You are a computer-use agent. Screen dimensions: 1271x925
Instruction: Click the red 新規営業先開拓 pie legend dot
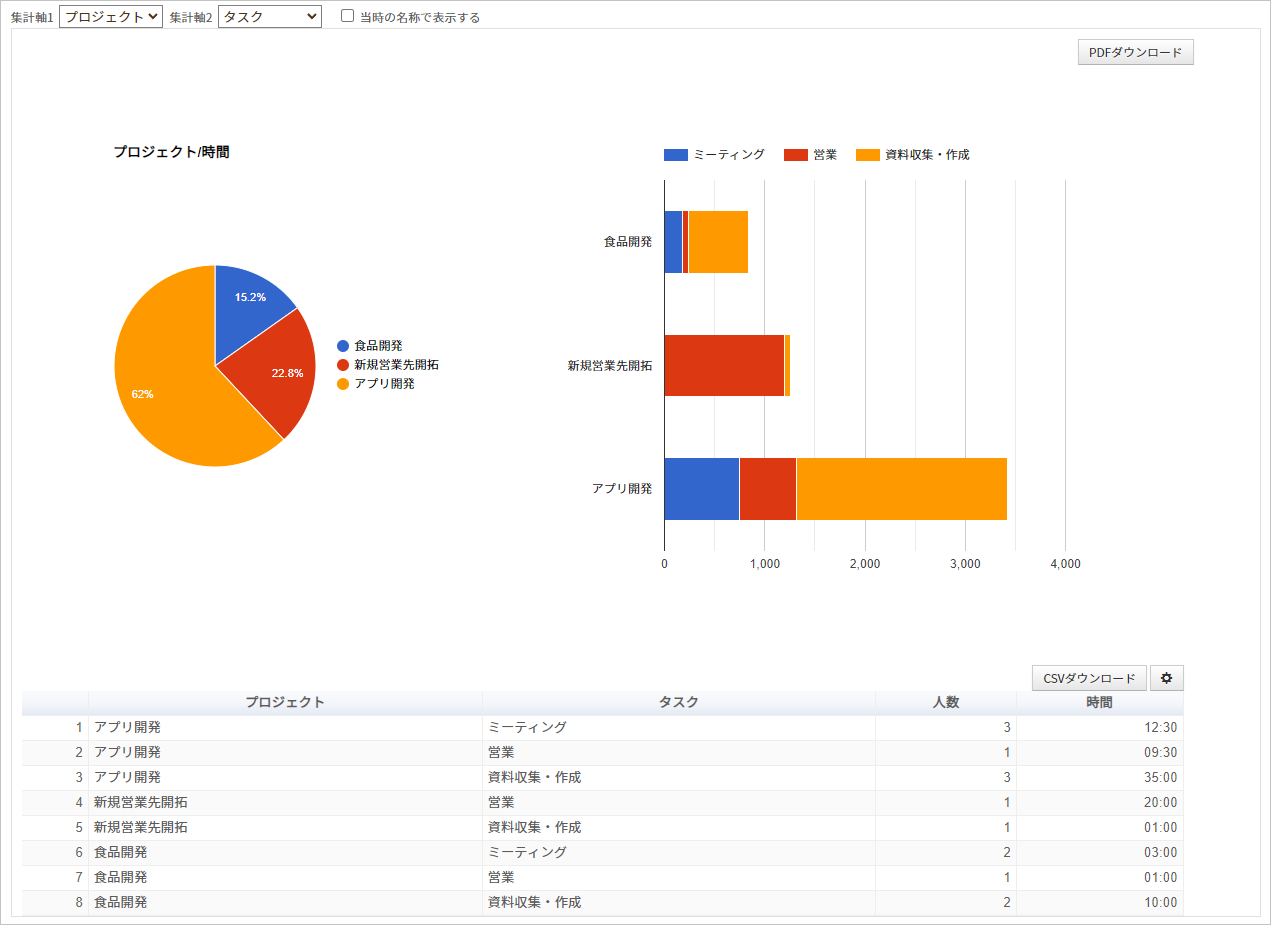coord(343,365)
